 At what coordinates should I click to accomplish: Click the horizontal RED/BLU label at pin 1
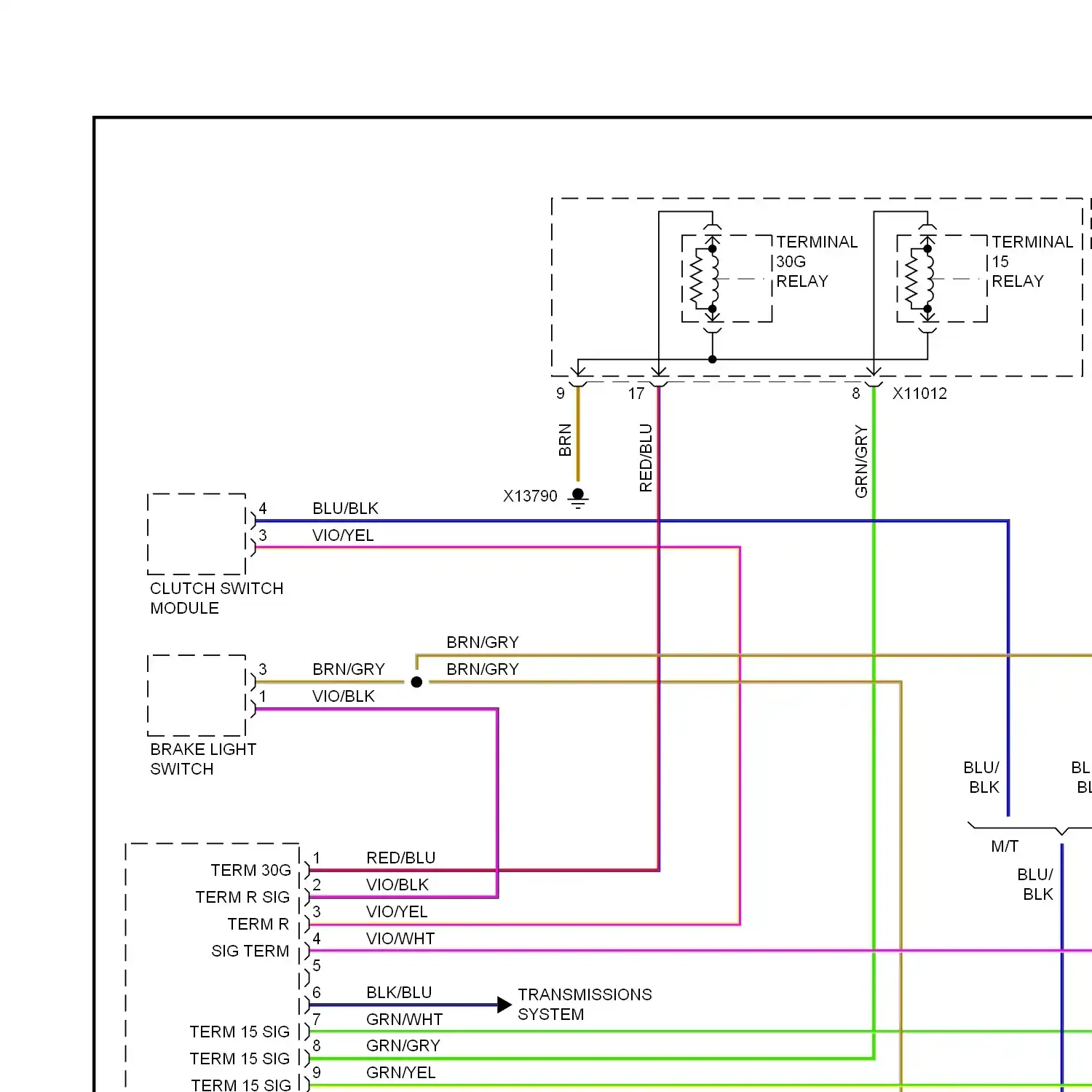click(400, 858)
